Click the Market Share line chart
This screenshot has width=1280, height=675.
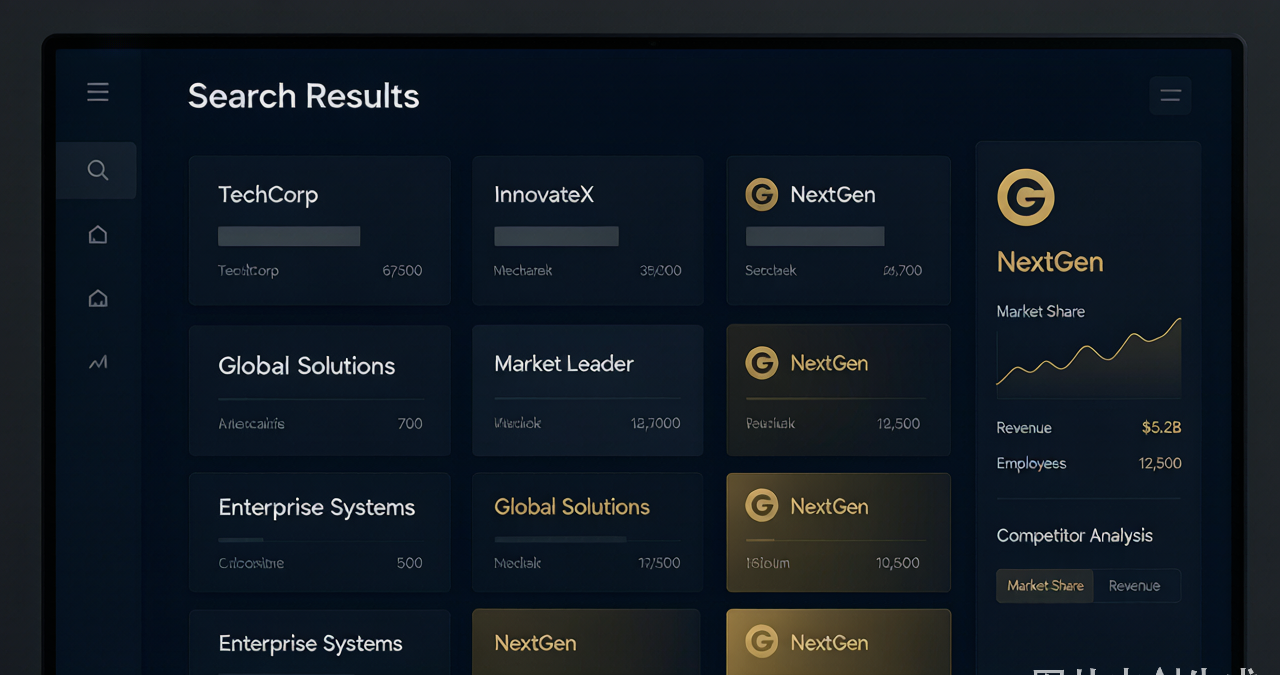tap(1089, 358)
